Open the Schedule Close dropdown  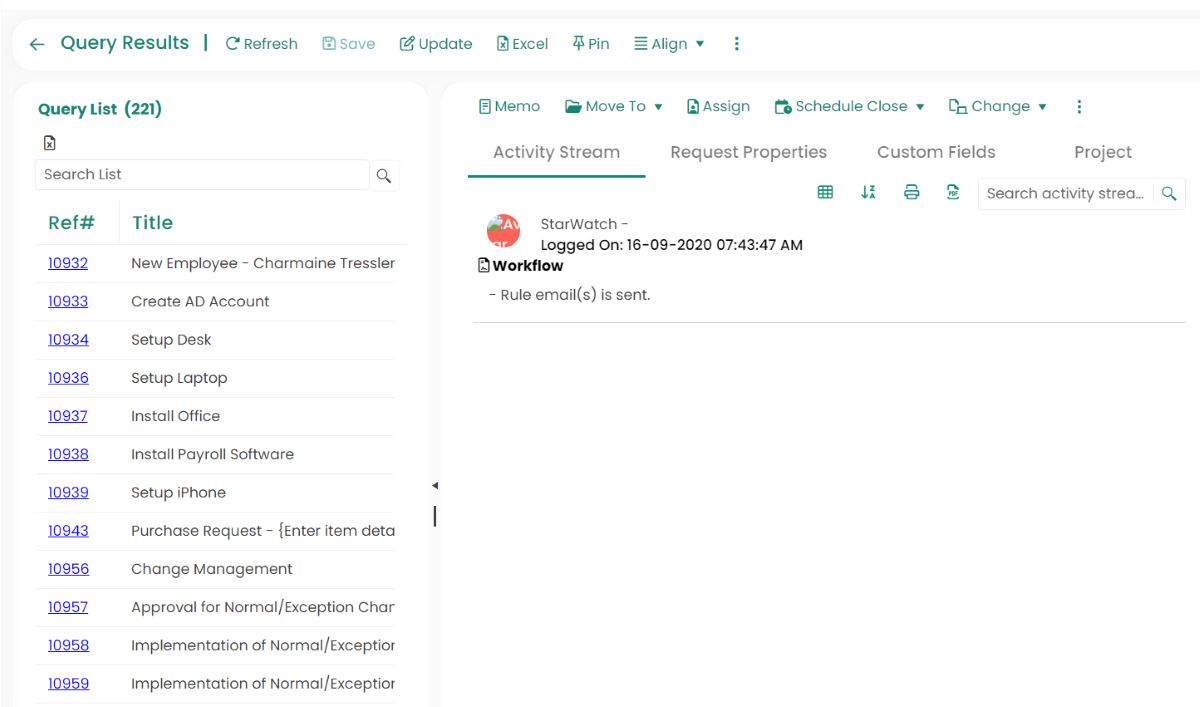click(x=849, y=107)
